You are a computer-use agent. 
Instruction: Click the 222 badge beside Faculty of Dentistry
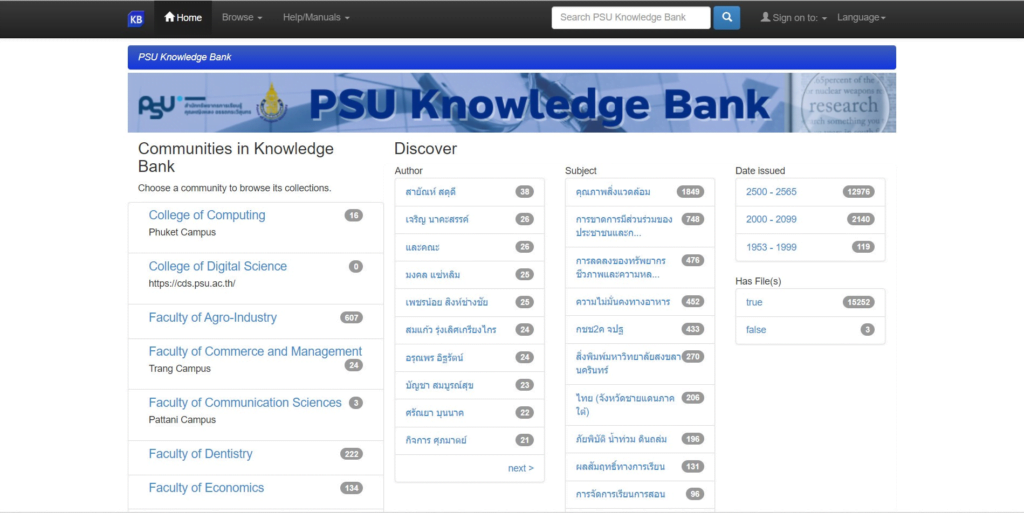(351, 454)
